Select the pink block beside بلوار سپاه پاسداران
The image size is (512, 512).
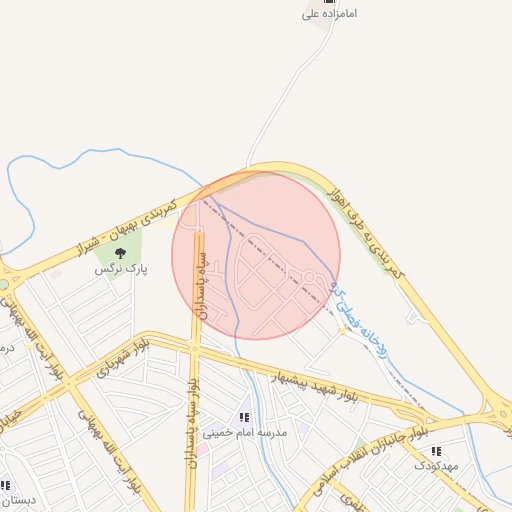pyautogui.click(x=202, y=450)
